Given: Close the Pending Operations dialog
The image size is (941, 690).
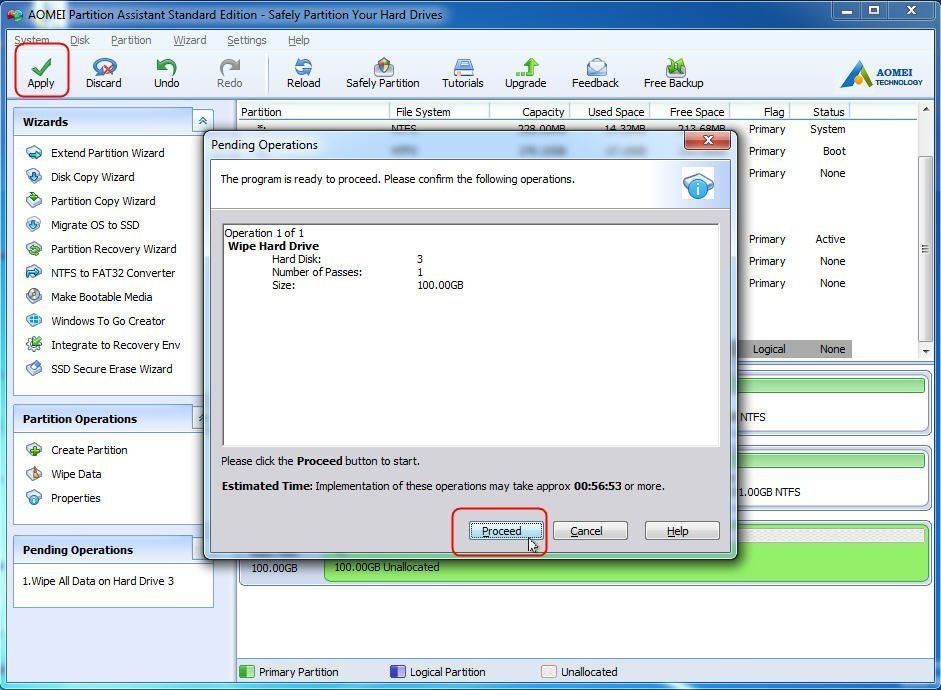Looking at the screenshot, I should [708, 140].
